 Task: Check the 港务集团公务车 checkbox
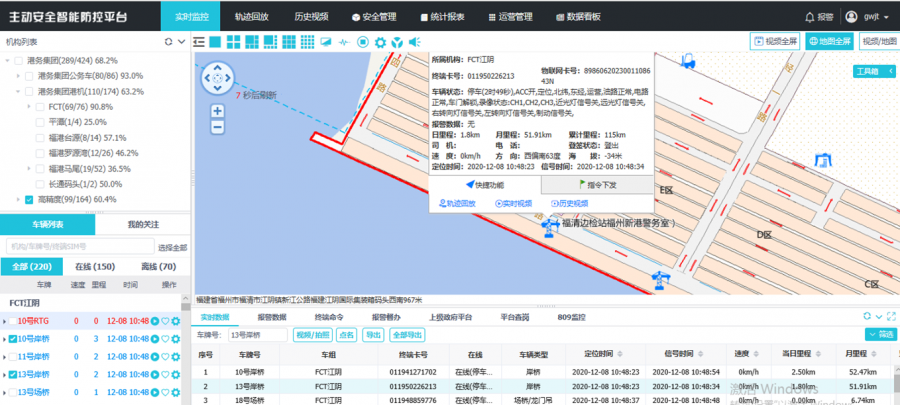pyautogui.click(x=29, y=76)
